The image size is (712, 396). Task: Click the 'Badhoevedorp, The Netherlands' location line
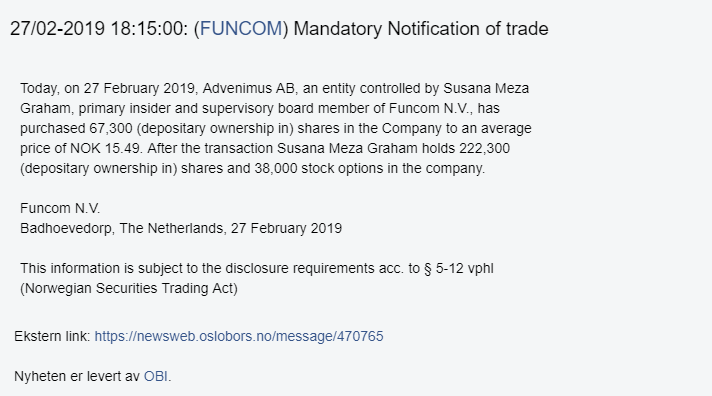[123, 228]
